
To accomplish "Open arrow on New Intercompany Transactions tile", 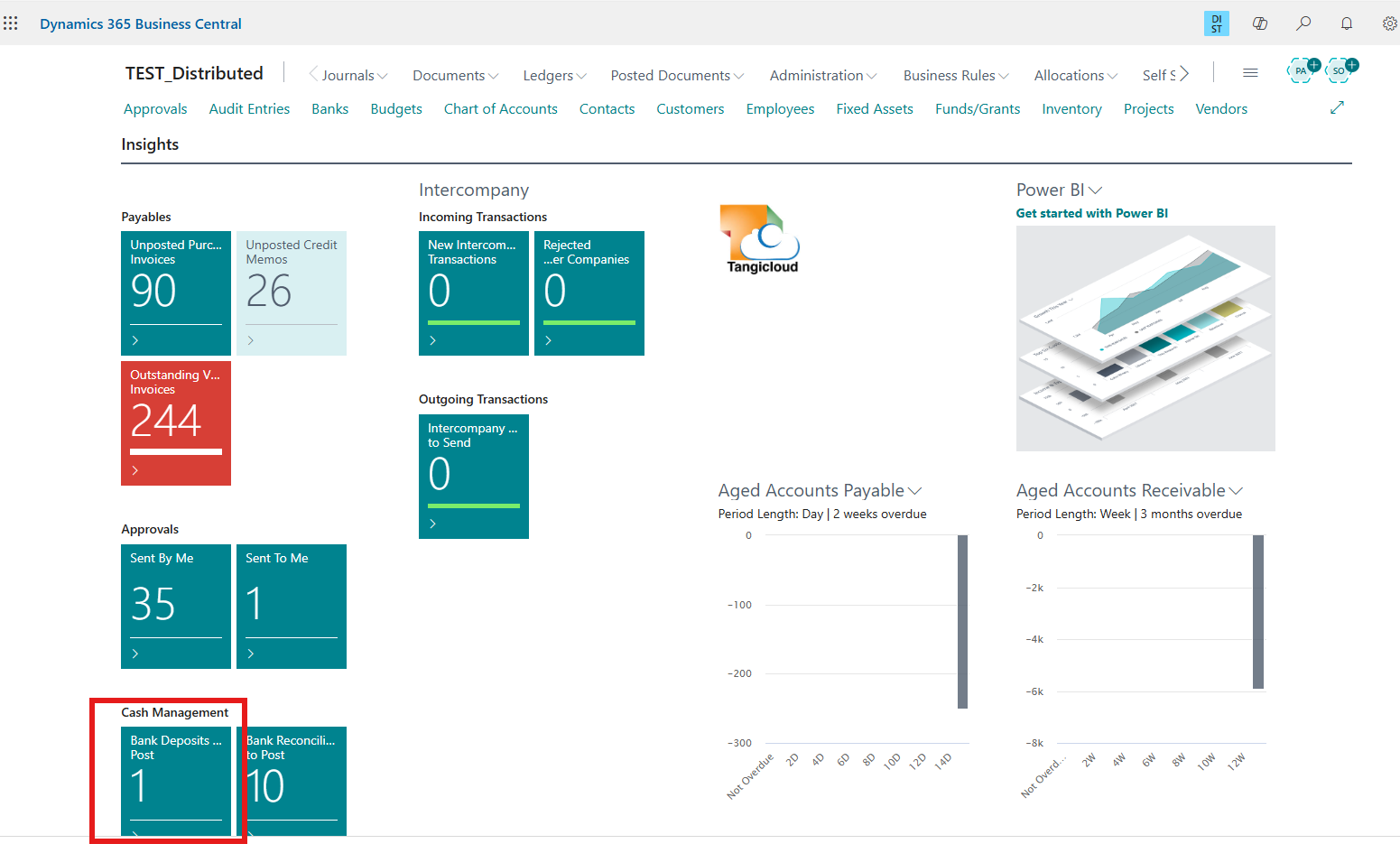I will pyautogui.click(x=433, y=340).
